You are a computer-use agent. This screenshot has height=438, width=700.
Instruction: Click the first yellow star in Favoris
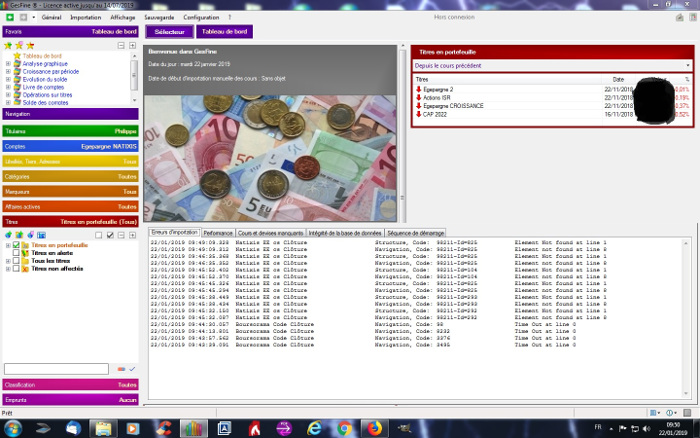[8, 45]
